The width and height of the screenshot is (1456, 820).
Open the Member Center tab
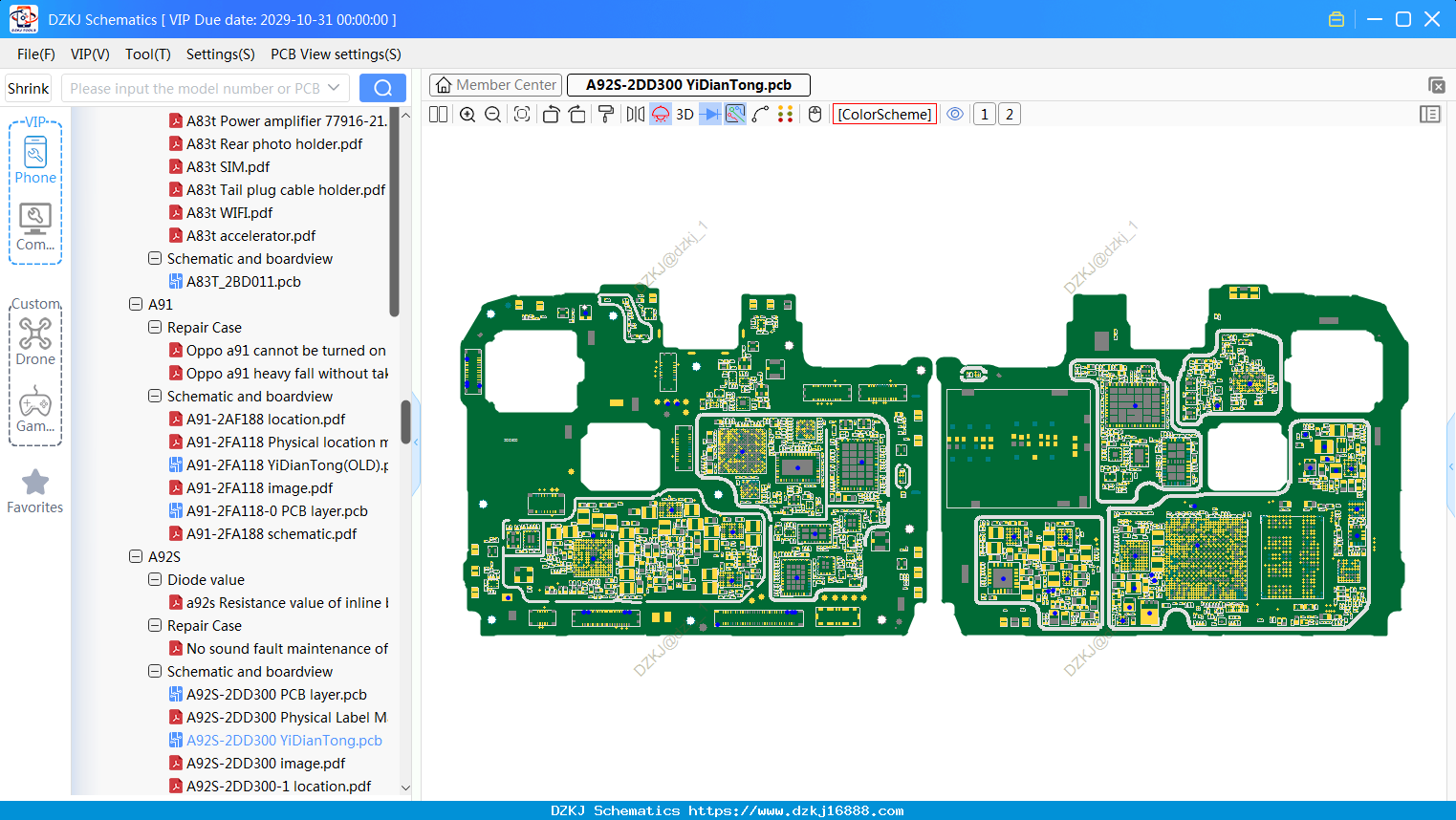[x=495, y=85]
